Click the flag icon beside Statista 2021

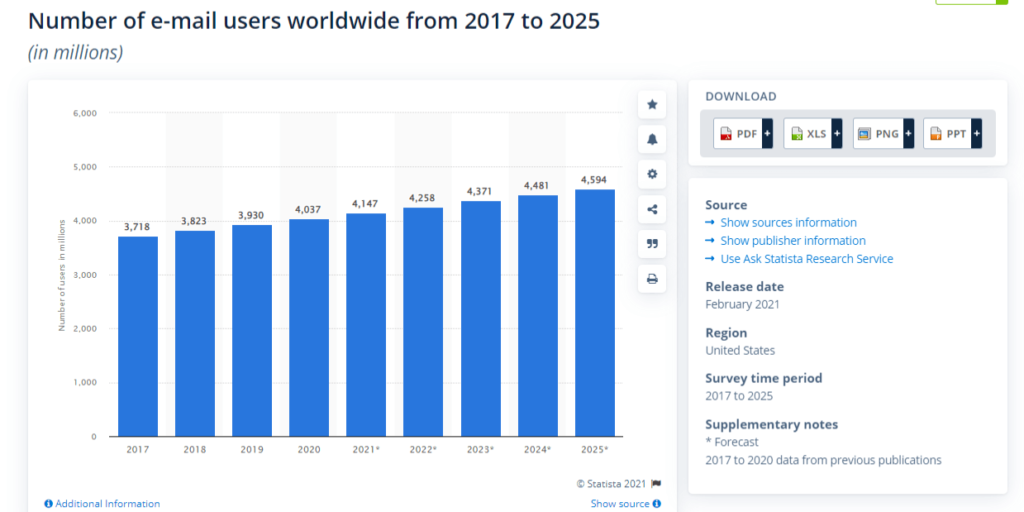pyautogui.click(x=656, y=484)
